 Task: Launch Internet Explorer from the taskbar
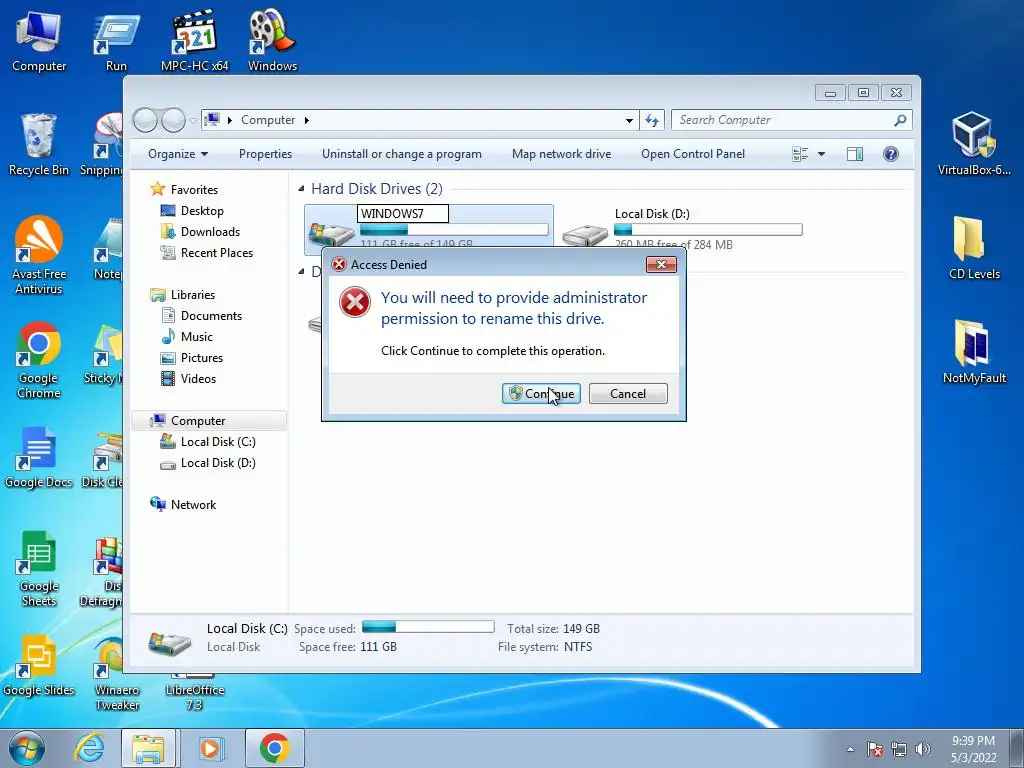point(89,748)
